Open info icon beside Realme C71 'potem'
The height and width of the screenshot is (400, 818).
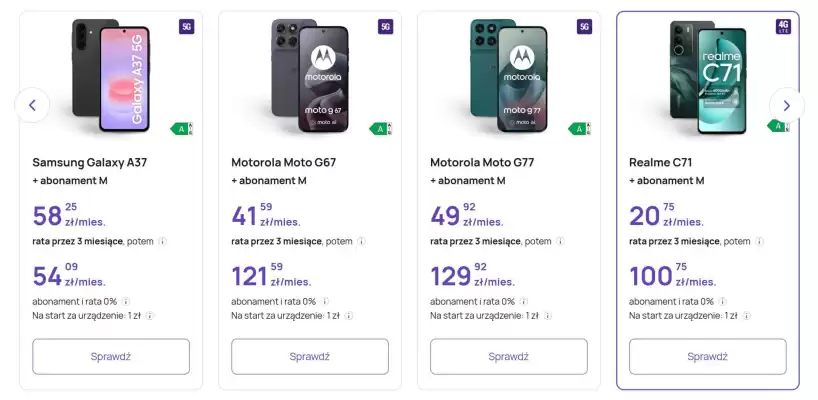point(760,241)
